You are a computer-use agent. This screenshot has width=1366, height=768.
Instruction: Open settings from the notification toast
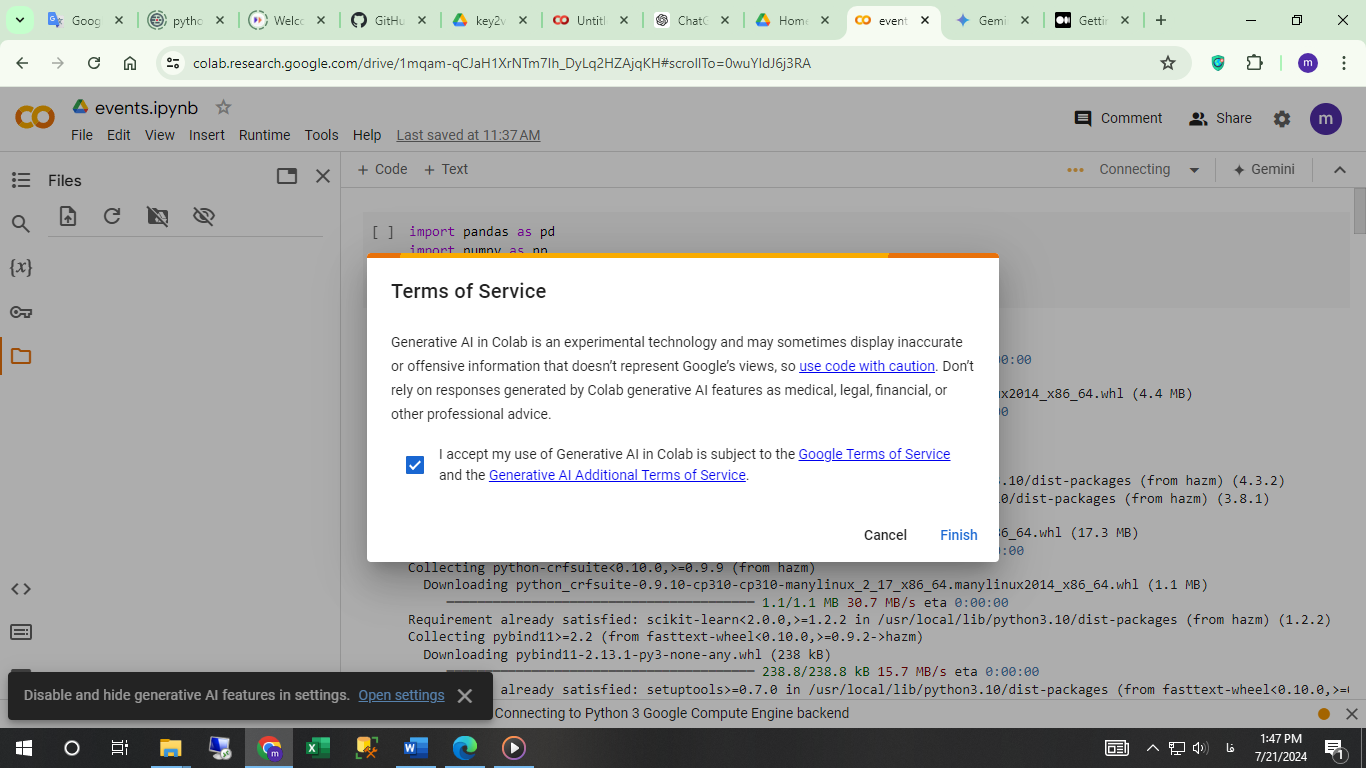[x=401, y=695]
